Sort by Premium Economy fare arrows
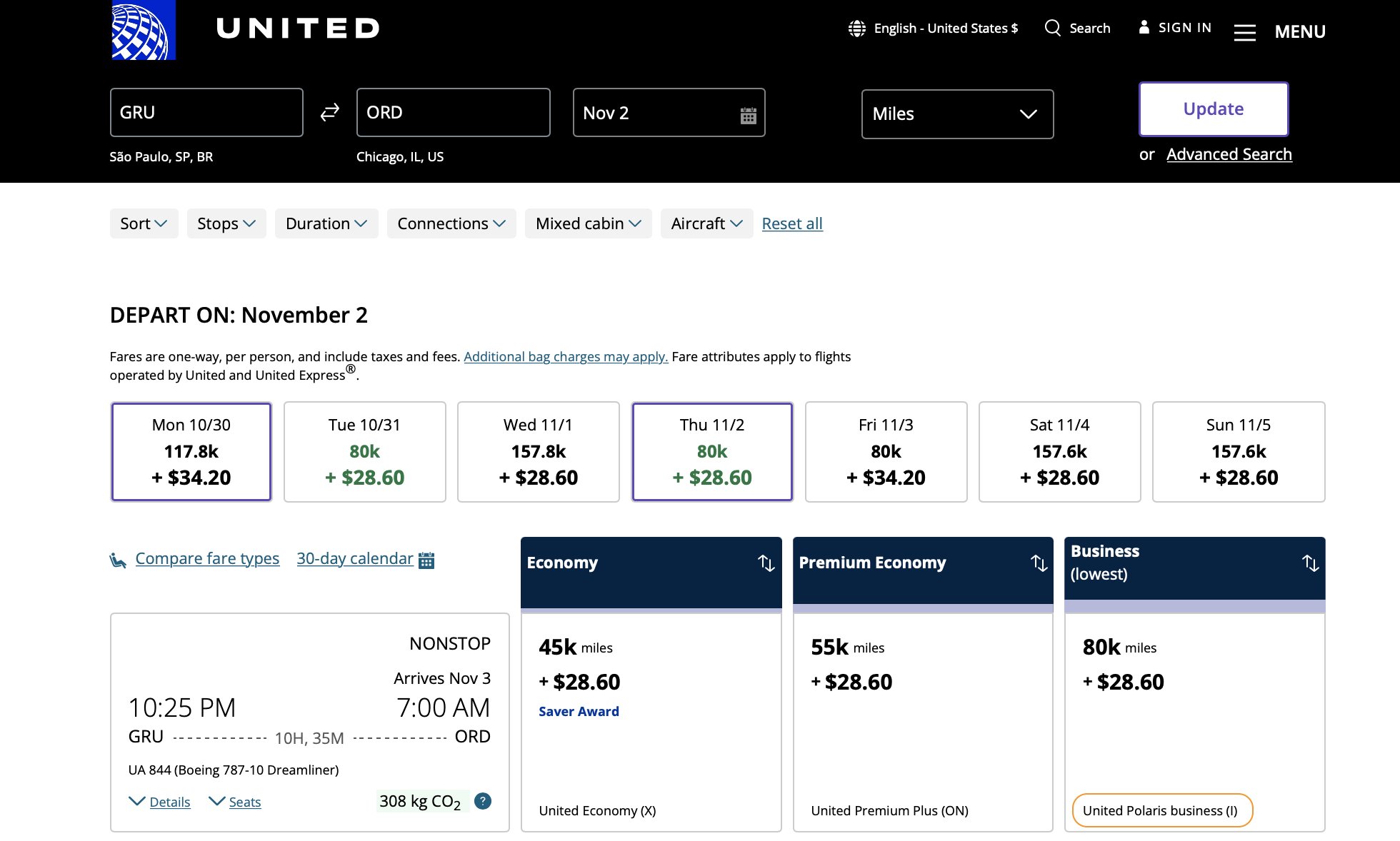Image resolution: width=1400 pixels, height=841 pixels. 1039,563
